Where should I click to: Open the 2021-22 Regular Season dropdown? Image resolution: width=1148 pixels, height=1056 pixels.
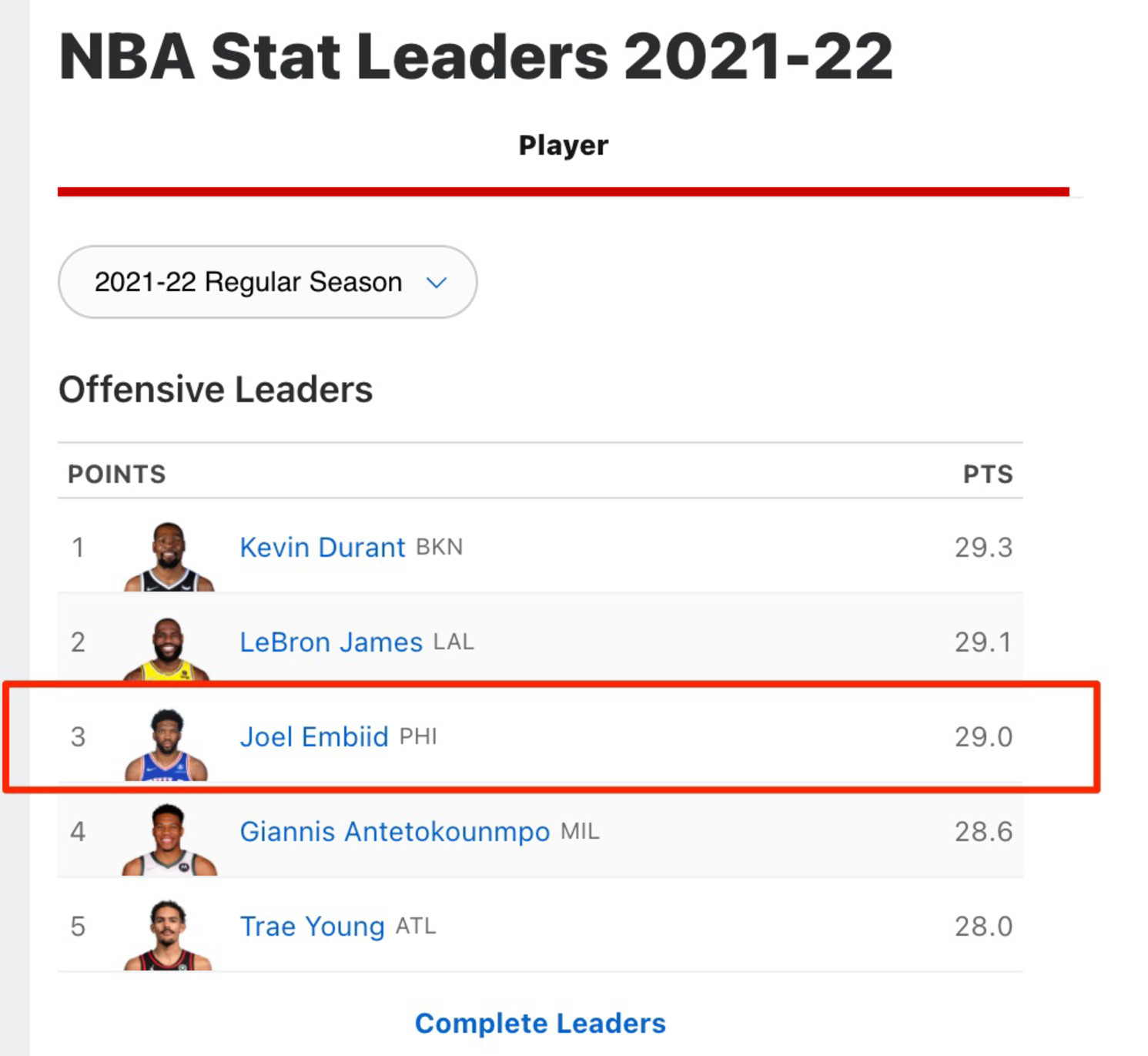tap(267, 282)
